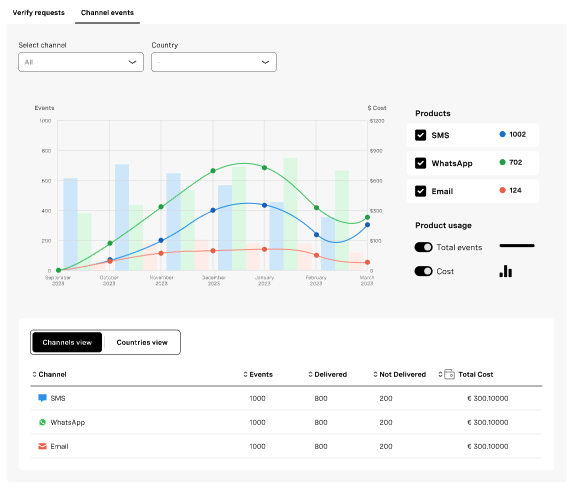This screenshot has width=571, height=492.
Task: Click the blue data point at January
Action: click(265, 205)
